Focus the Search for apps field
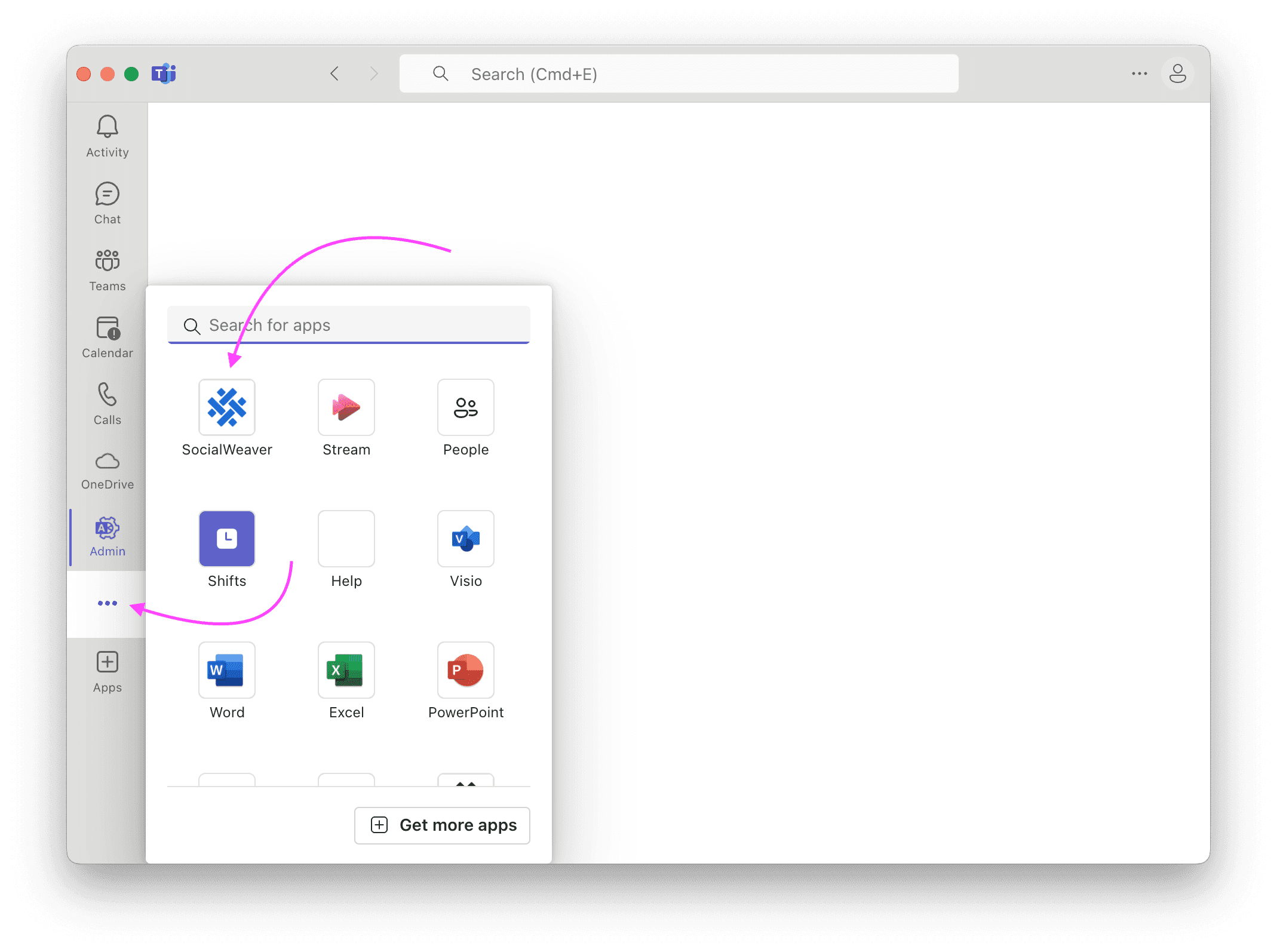The height and width of the screenshot is (952, 1277). [349, 325]
